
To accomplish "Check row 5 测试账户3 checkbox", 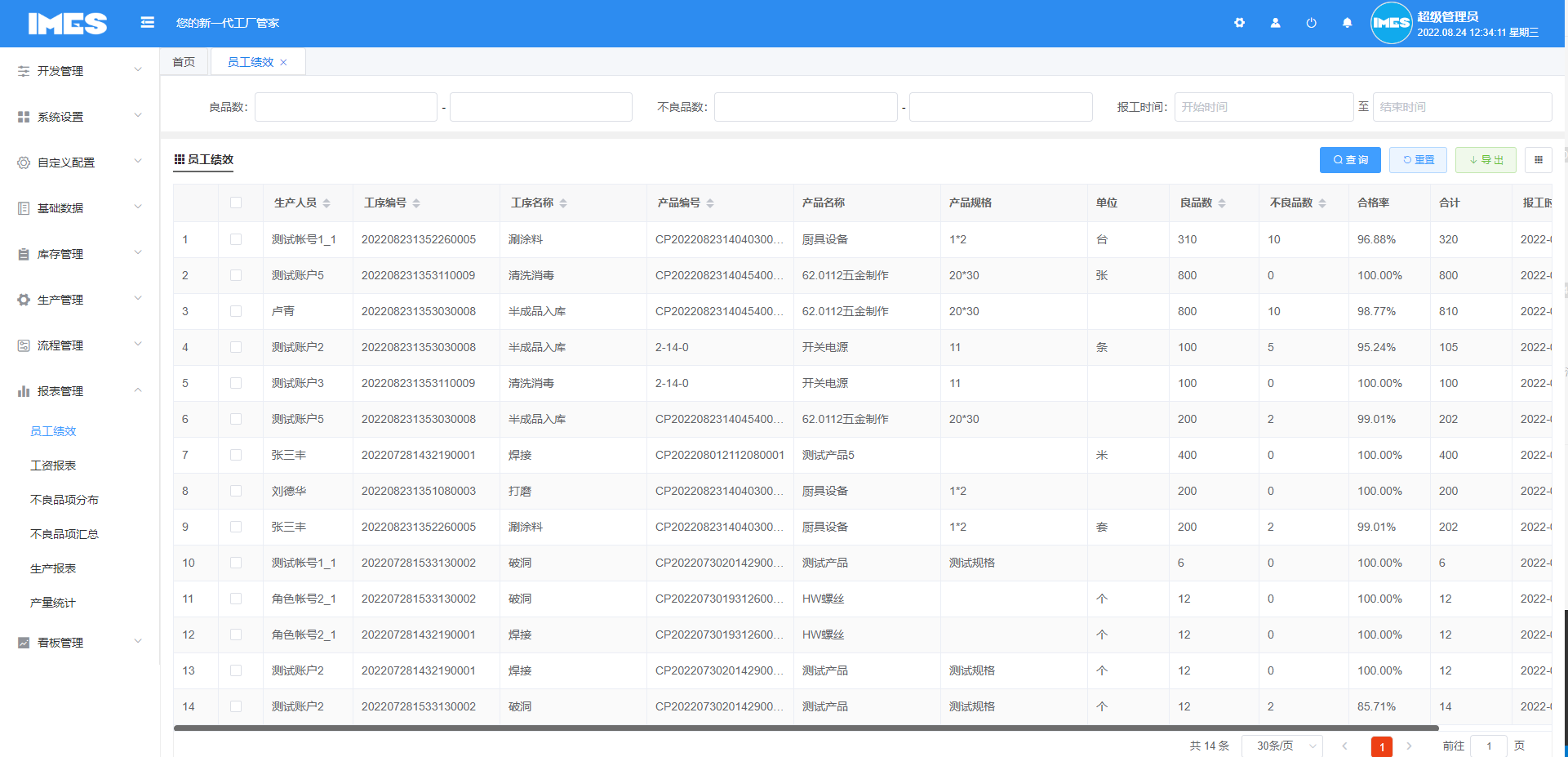I will 236,383.
